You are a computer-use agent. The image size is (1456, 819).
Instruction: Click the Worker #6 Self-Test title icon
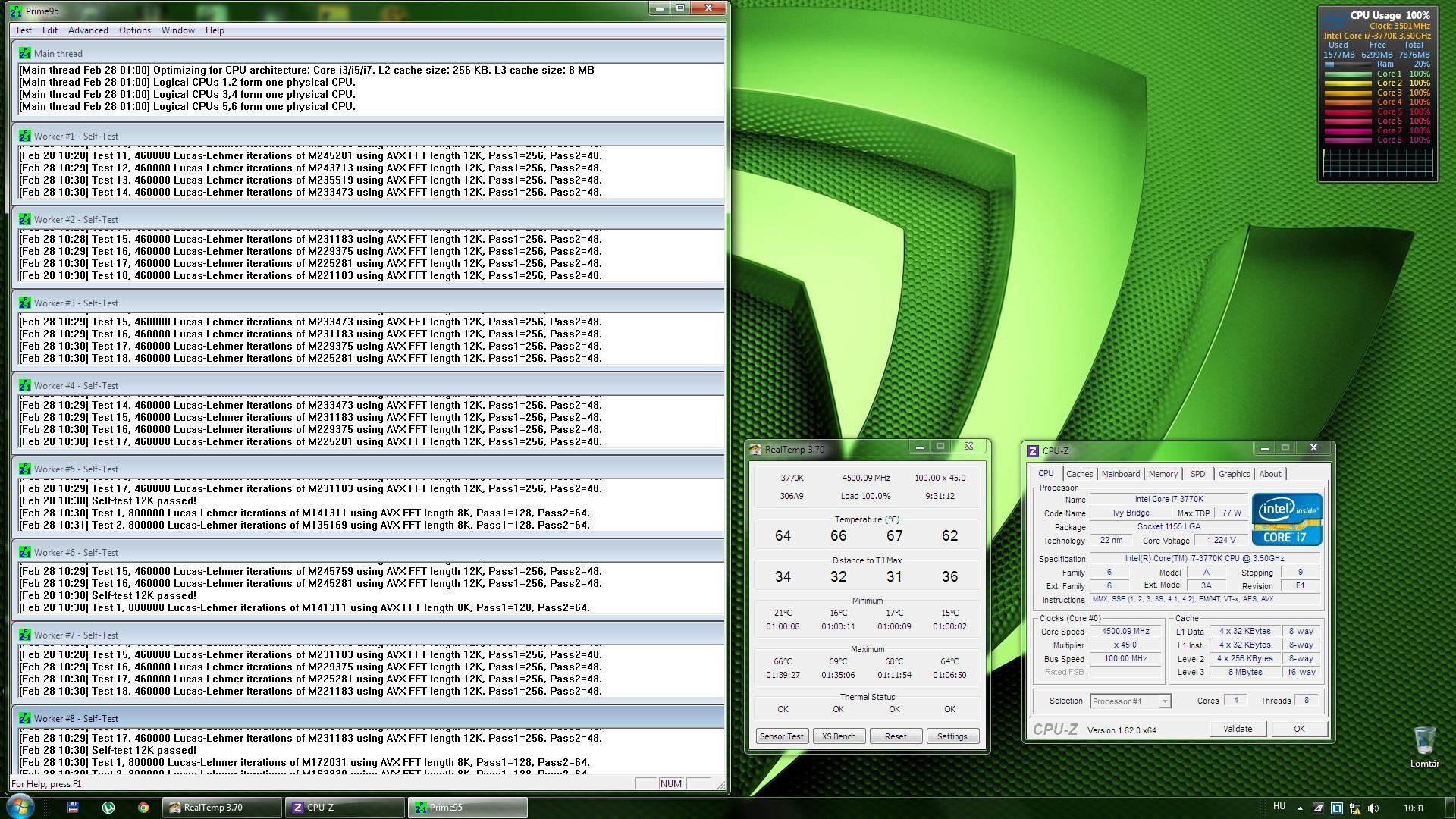[25, 552]
